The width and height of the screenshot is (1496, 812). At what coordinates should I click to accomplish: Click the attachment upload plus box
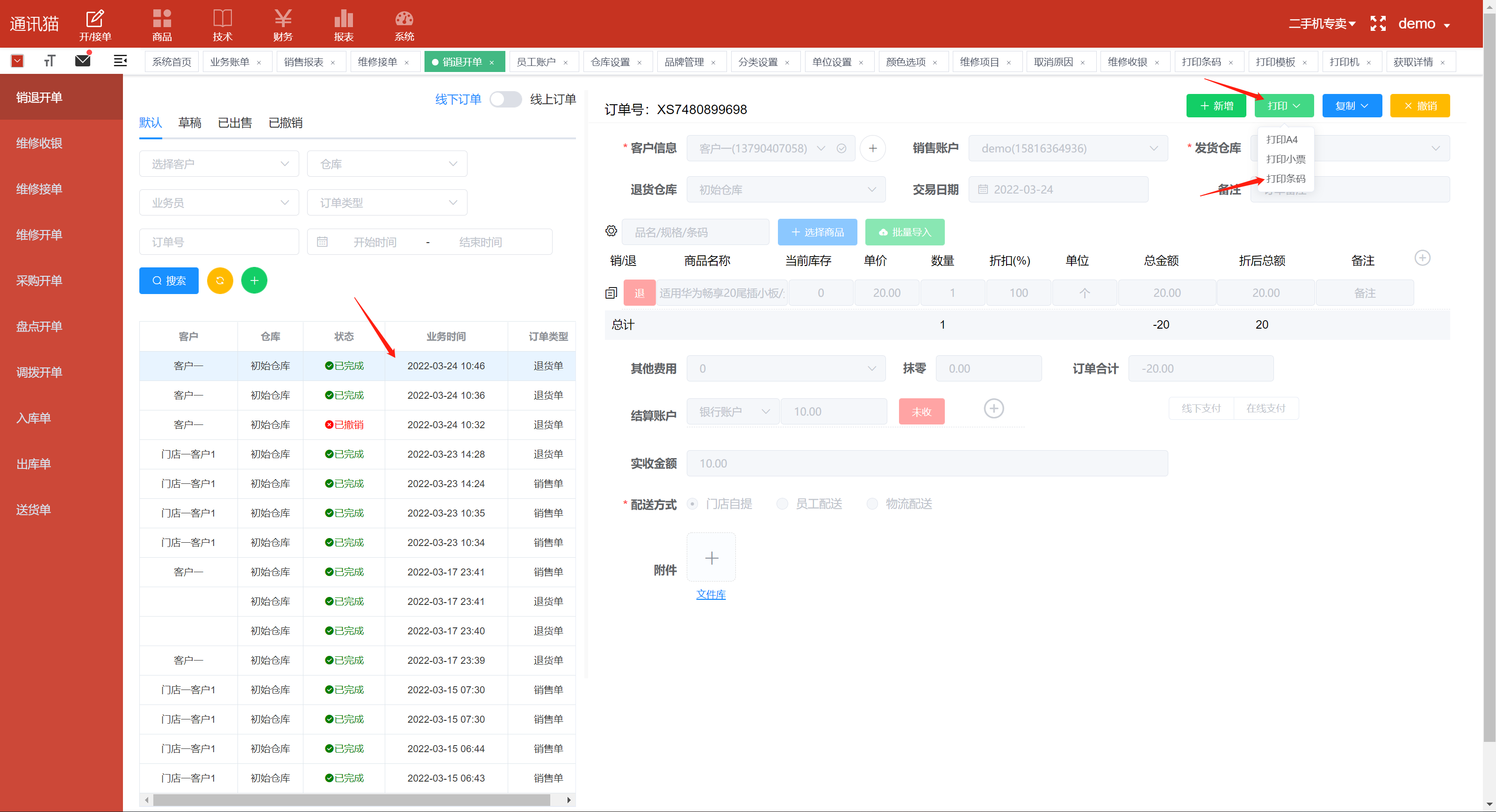(712, 558)
